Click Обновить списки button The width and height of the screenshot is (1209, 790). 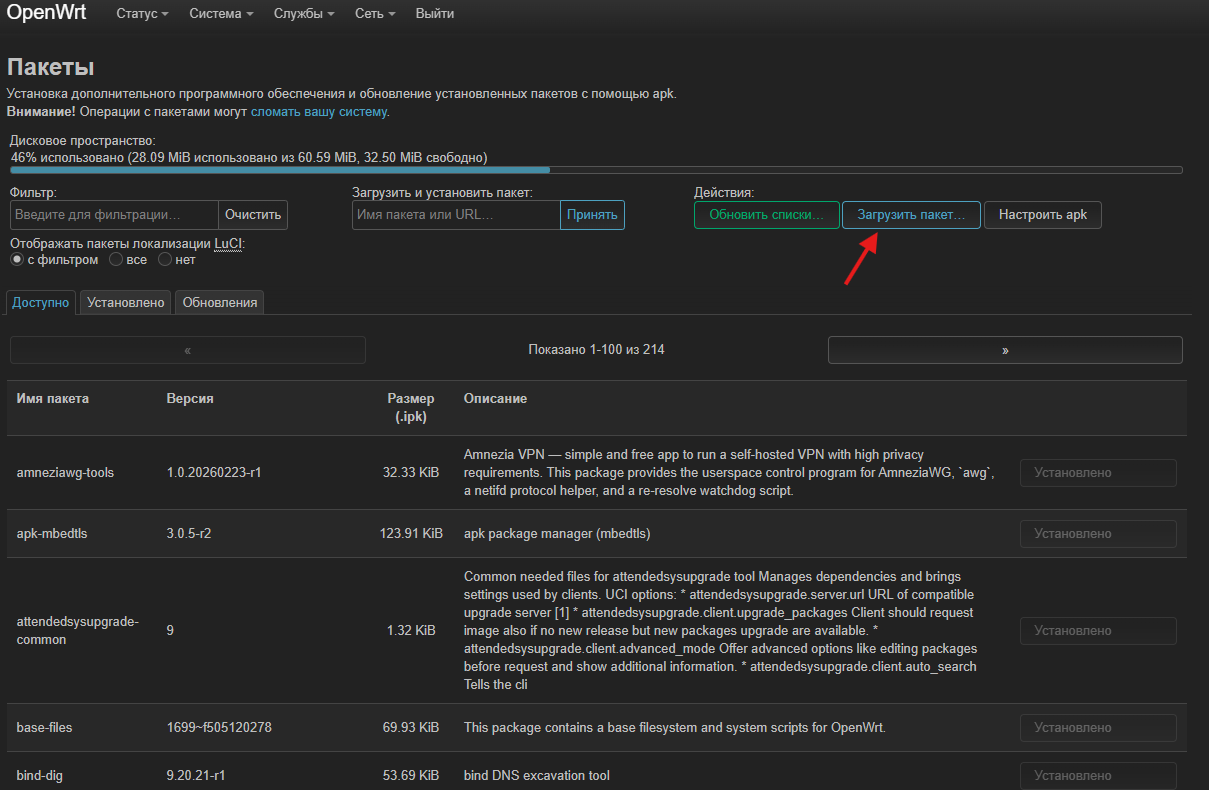766,215
